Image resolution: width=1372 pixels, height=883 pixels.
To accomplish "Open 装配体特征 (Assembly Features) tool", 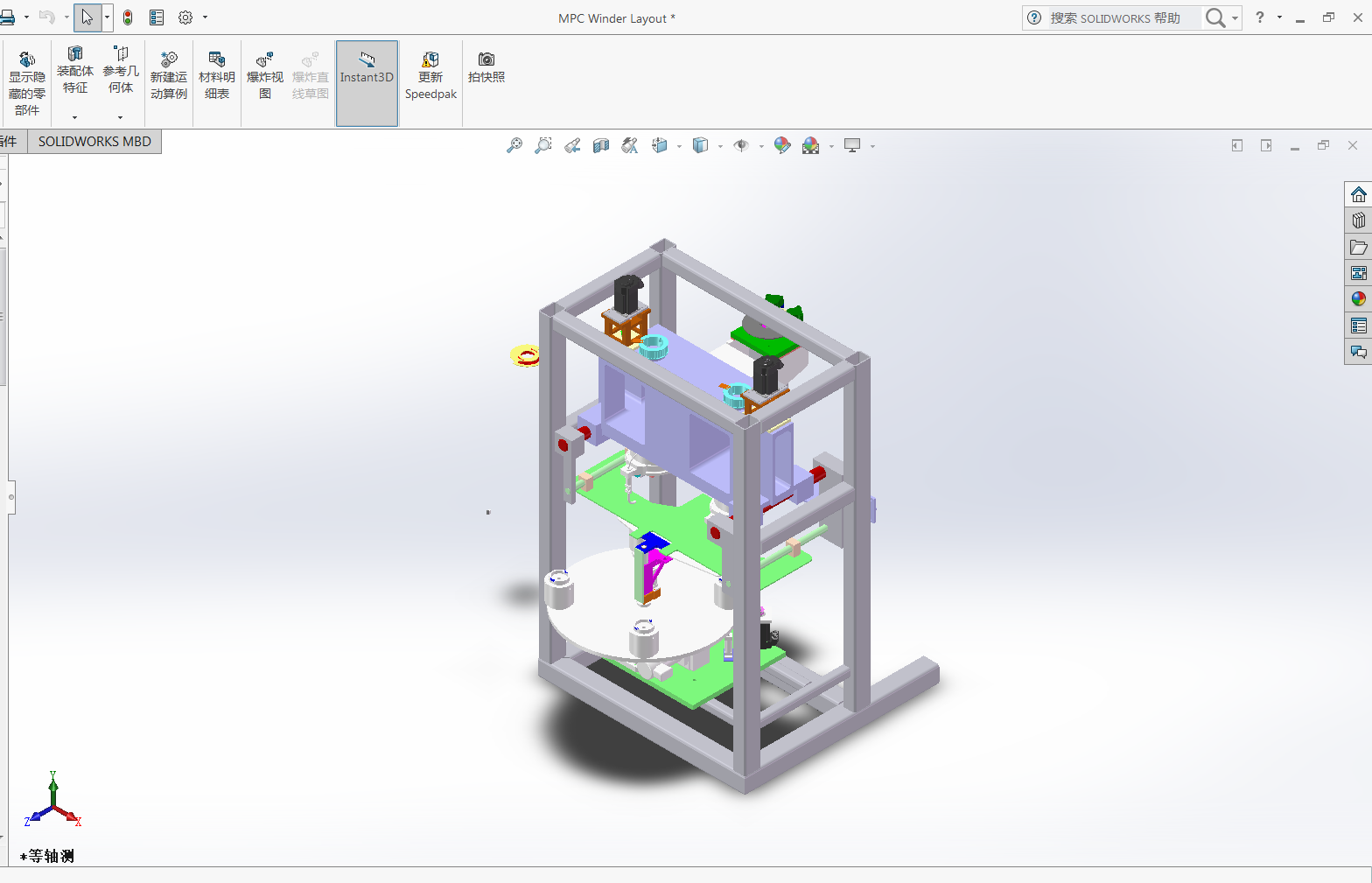I will point(75,70).
